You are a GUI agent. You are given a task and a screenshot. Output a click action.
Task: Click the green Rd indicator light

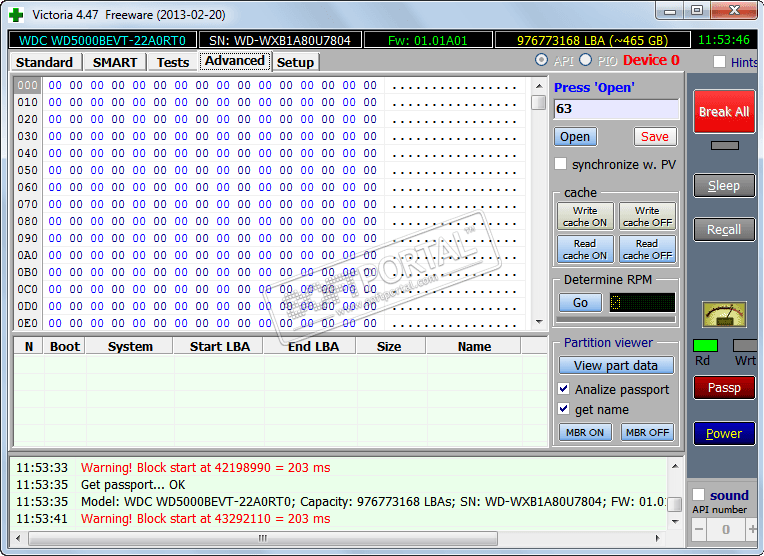tap(705, 345)
